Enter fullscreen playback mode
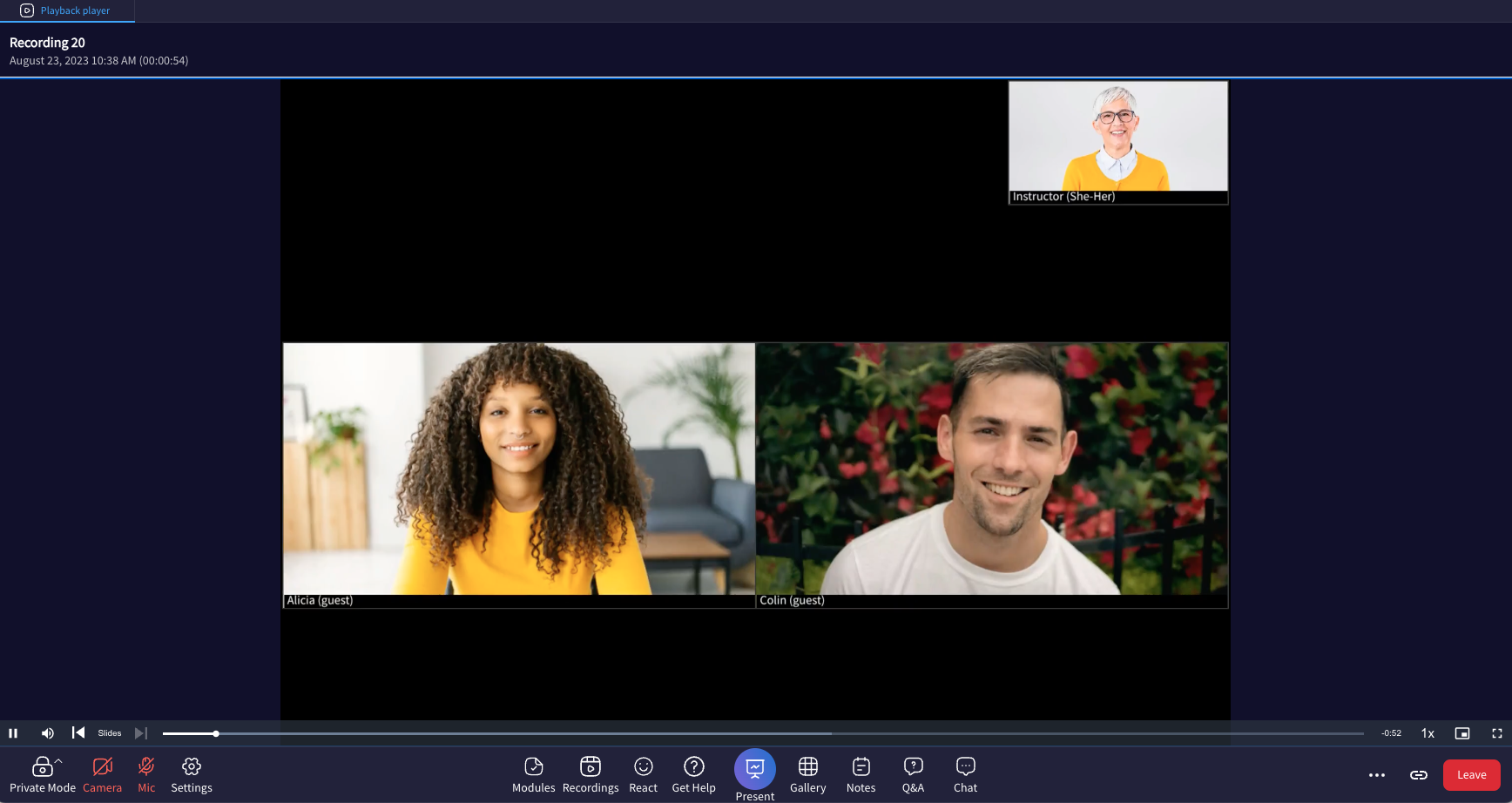 [x=1496, y=733]
